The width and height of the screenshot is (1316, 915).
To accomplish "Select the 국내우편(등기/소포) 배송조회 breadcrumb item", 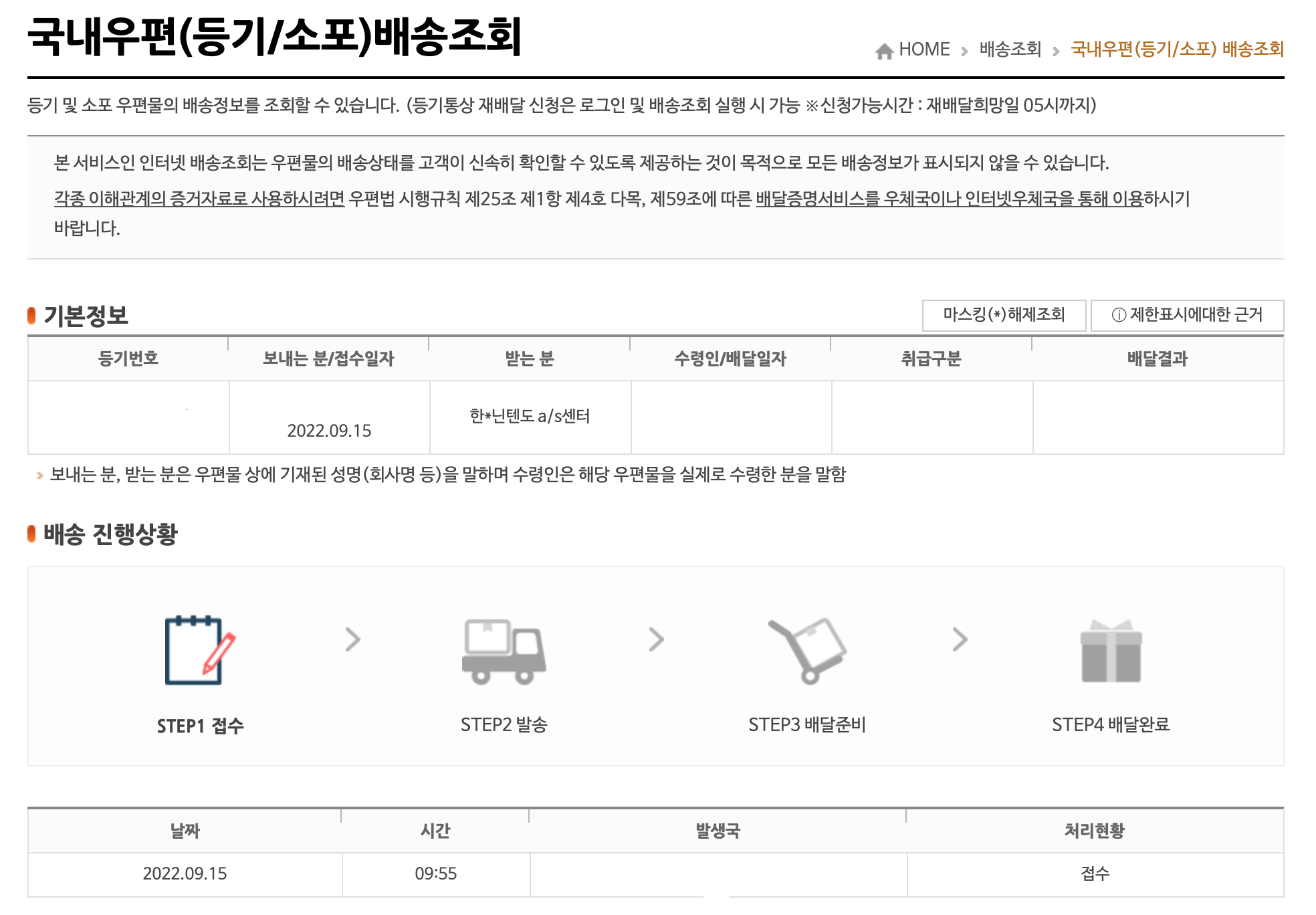I will (x=1177, y=49).
